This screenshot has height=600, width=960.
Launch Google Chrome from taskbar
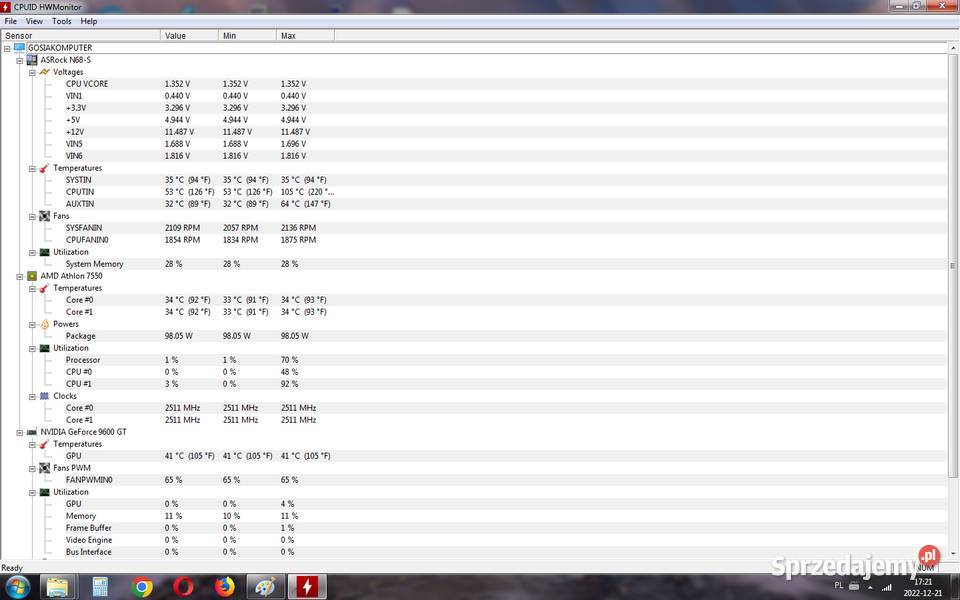141,587
